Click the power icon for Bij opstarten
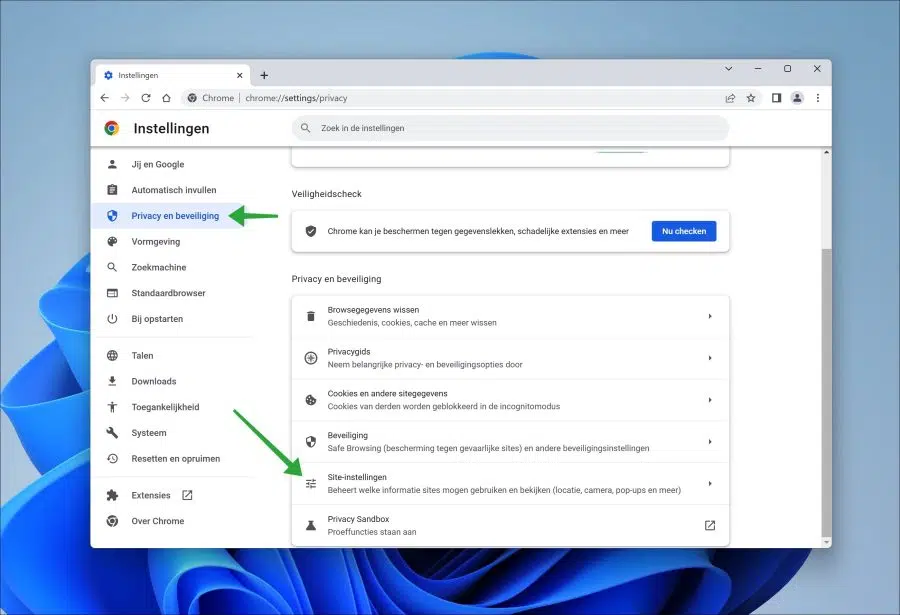This screenshot has height=615, width=900. (112, 319)
